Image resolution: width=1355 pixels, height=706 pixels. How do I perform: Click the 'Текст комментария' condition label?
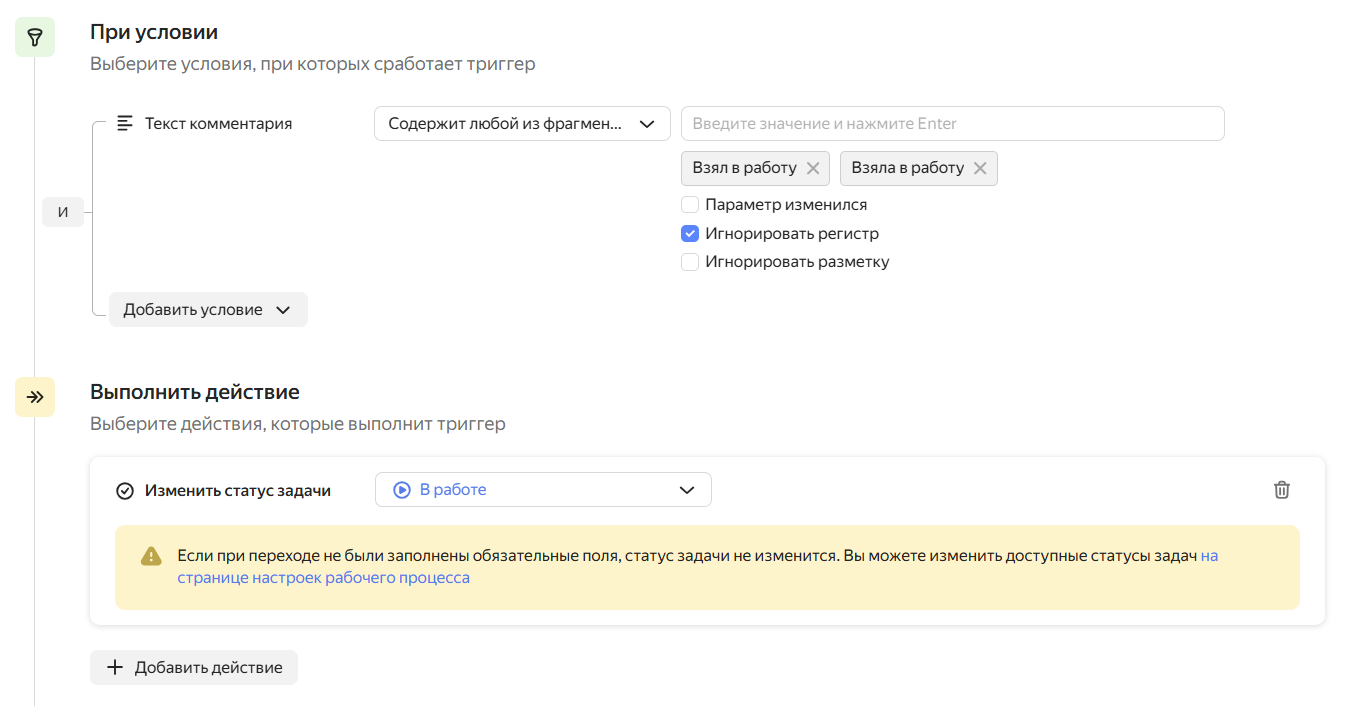pos(218,124)
